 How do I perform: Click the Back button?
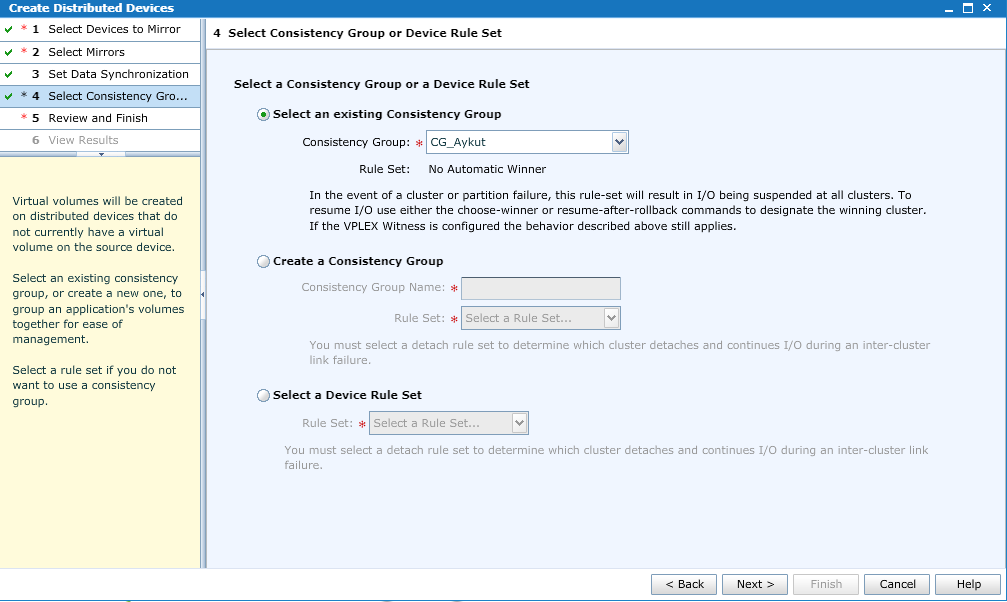coord(684,584)
